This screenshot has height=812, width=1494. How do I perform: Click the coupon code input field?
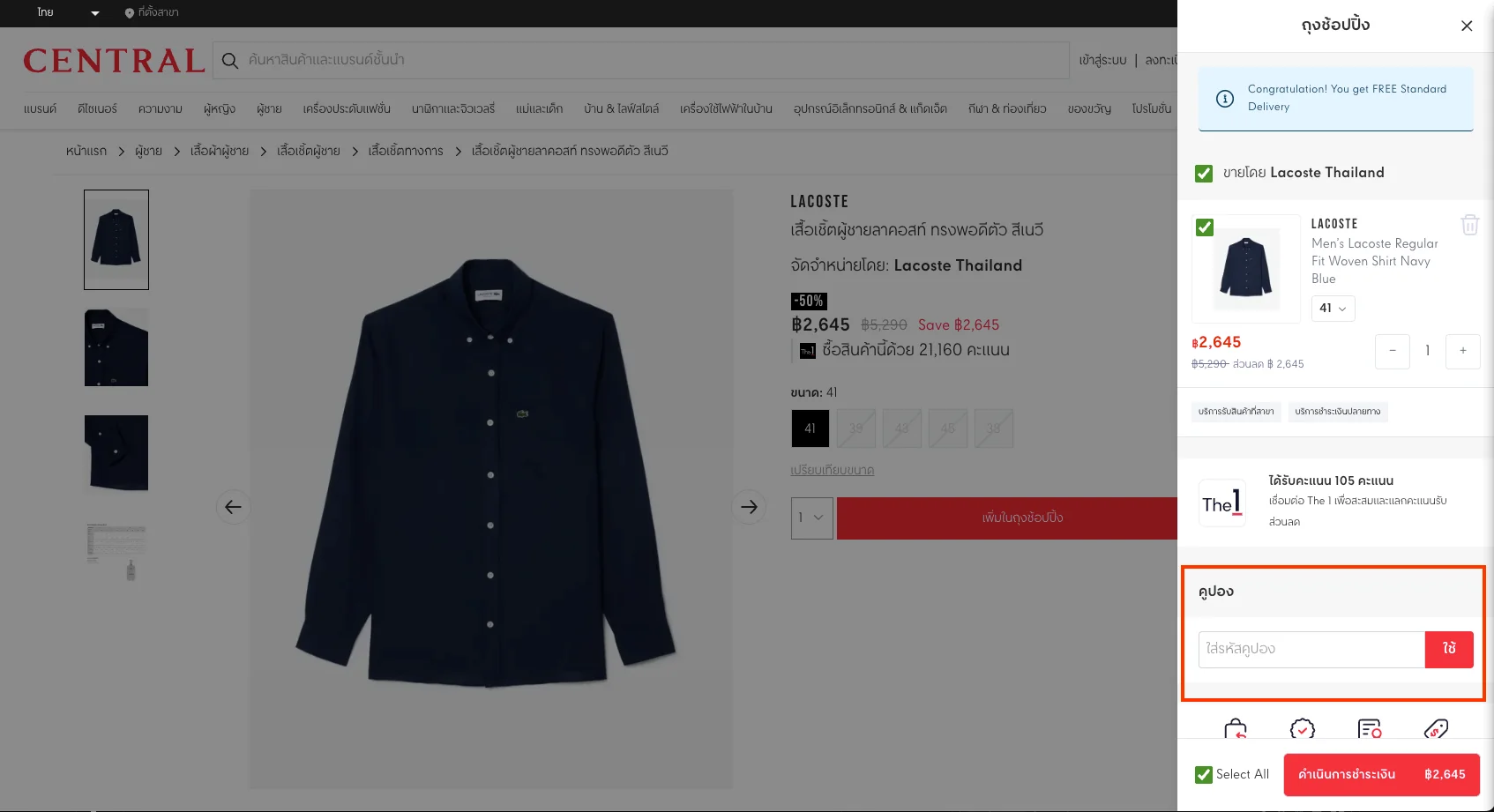coord(1311,650)
